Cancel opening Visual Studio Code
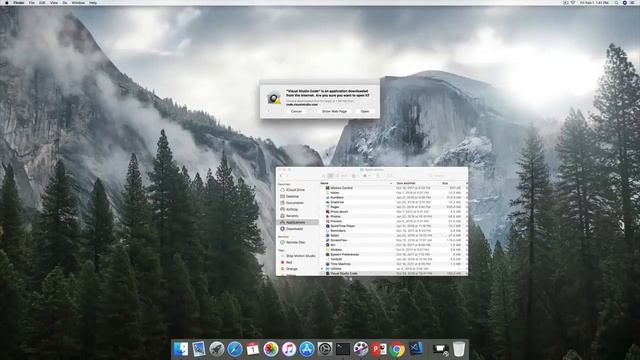Image resolution: width=640 pixels, height=360 pixels. click(296, 111)
